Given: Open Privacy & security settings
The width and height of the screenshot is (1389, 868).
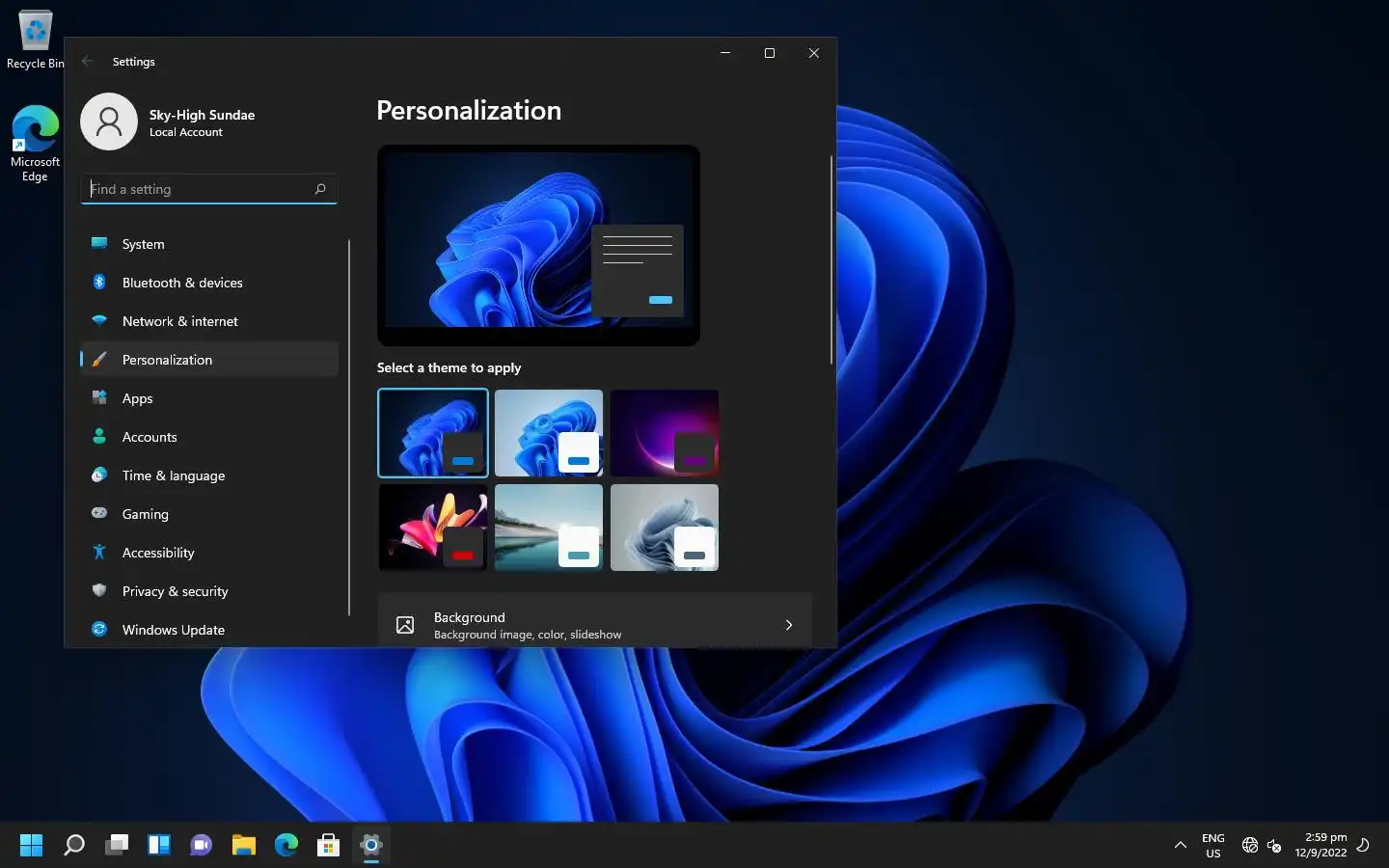Looking at the screenshot, I should (x=209, y=591).
